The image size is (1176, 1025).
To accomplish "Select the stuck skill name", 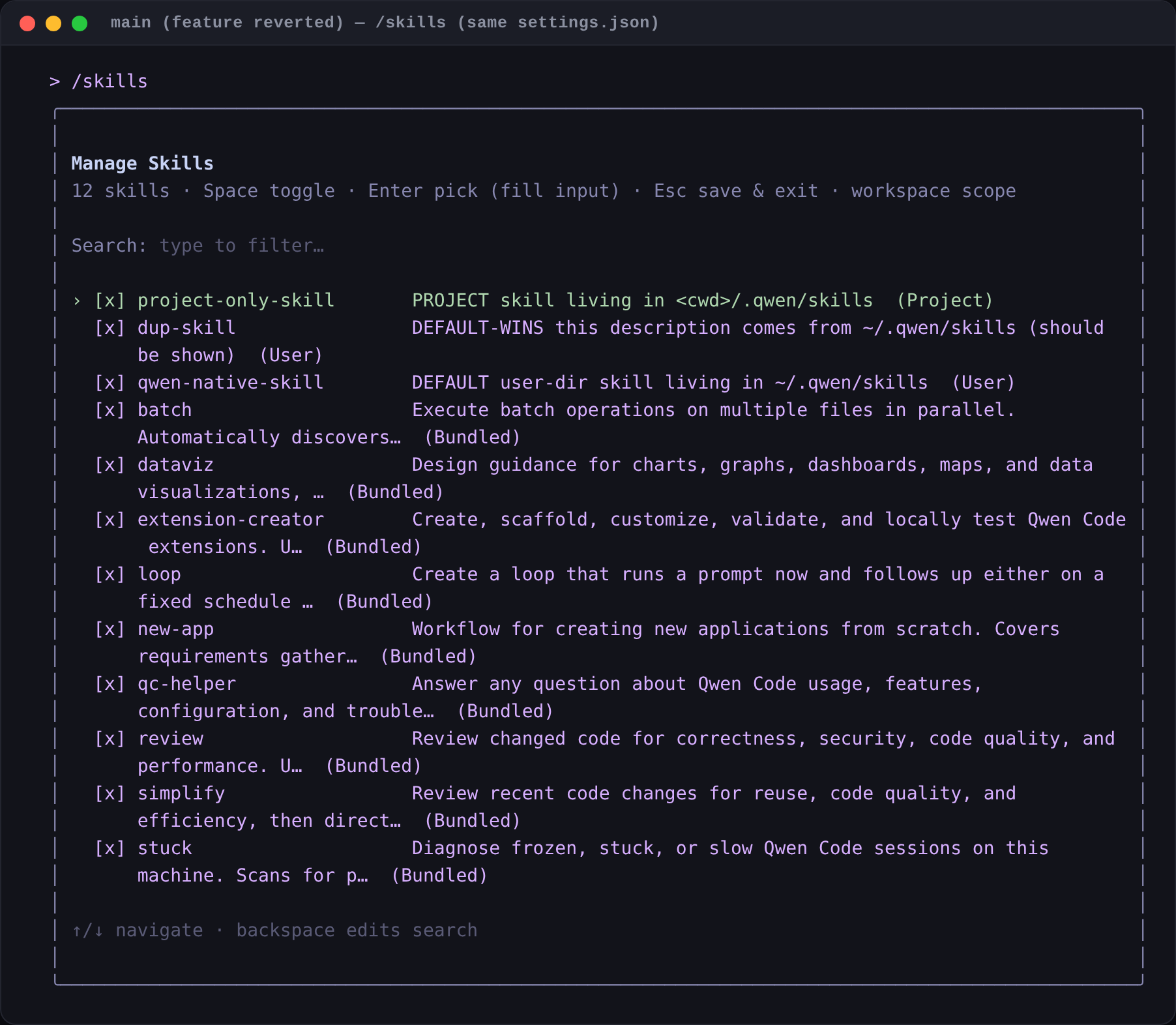I will pos(165,848).
